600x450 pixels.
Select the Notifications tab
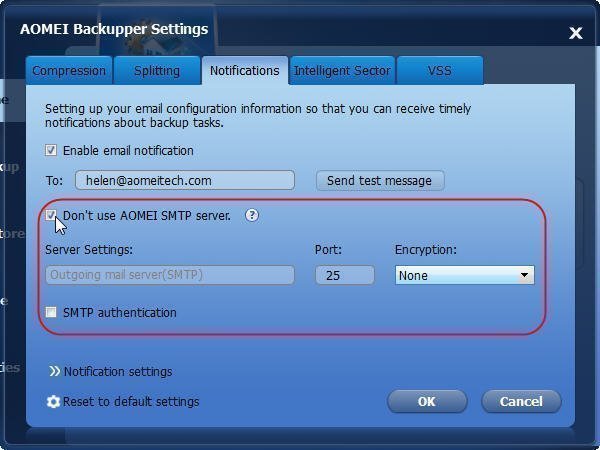(245, 70)
